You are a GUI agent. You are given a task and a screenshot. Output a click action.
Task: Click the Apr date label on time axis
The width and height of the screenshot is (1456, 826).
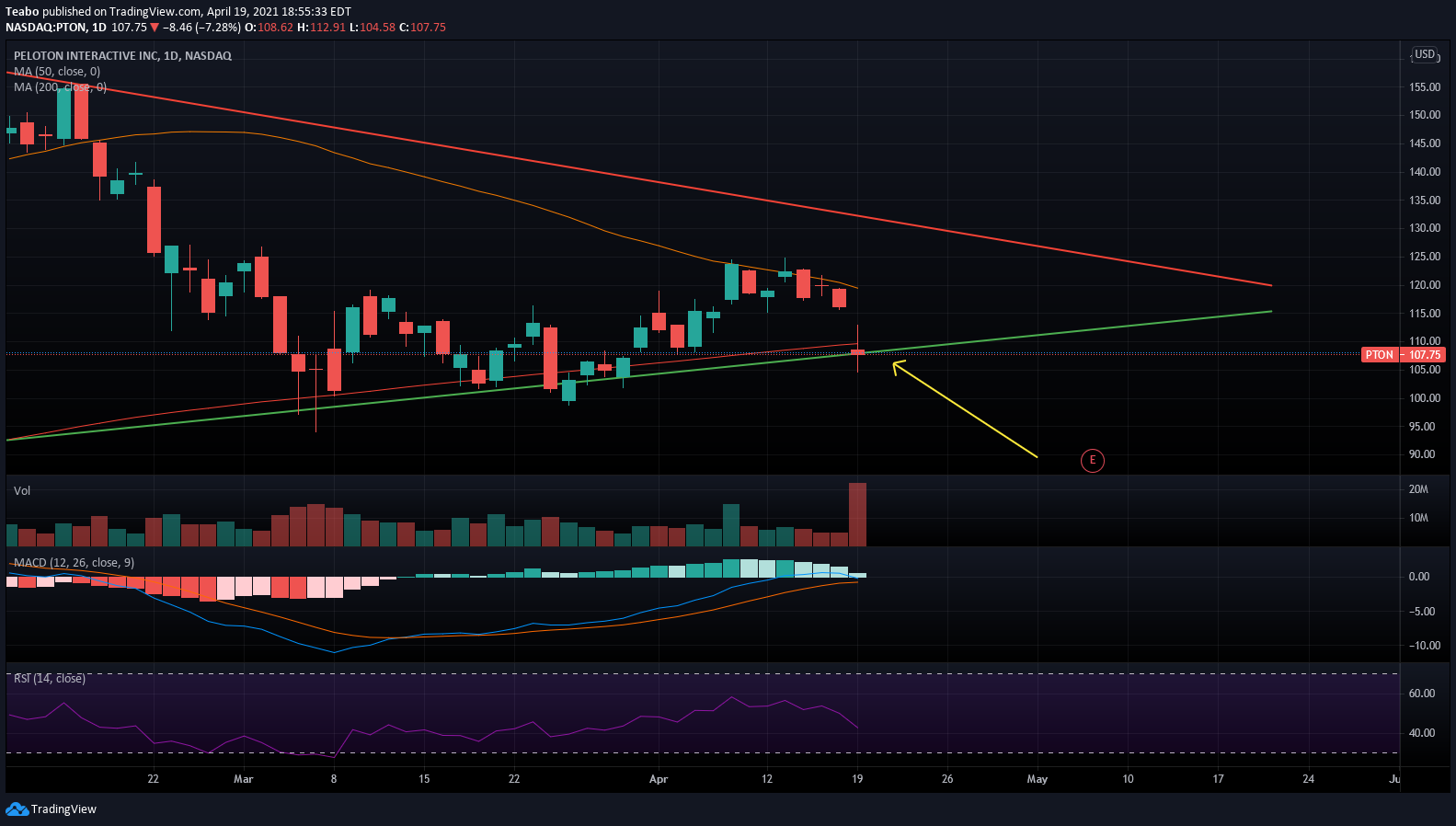[x=659, y=779]
